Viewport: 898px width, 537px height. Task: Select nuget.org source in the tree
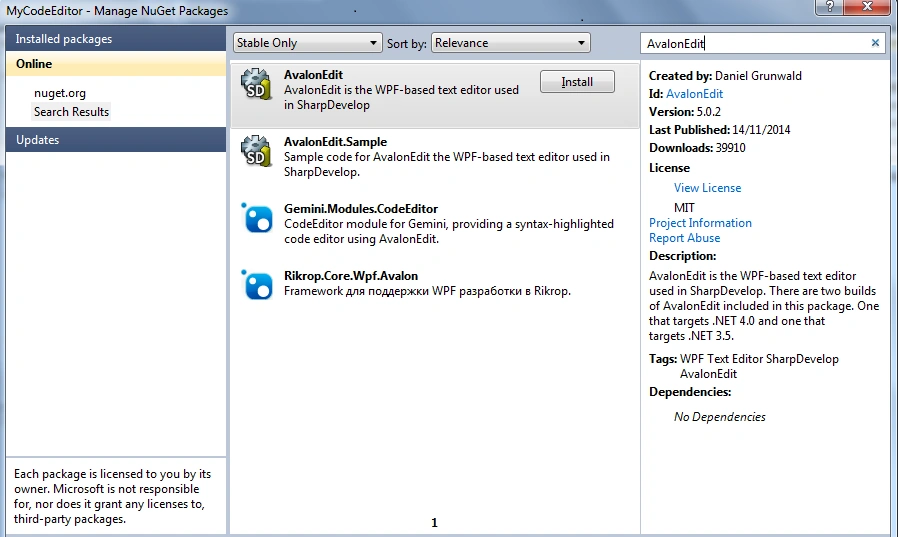[60, 93]
